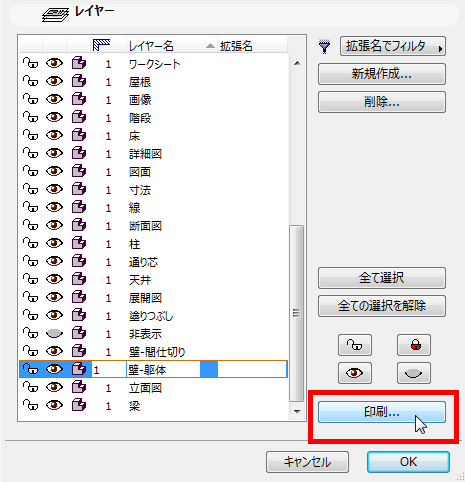
Task: Click the unlock button with open padlock
Action: point(355,345)
